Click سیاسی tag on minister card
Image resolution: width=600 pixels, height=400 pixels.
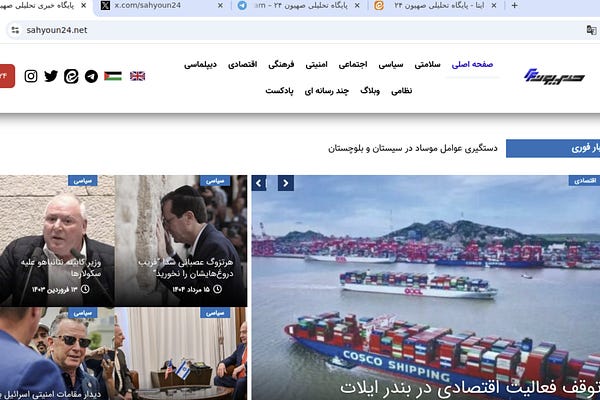coord(83,181)
